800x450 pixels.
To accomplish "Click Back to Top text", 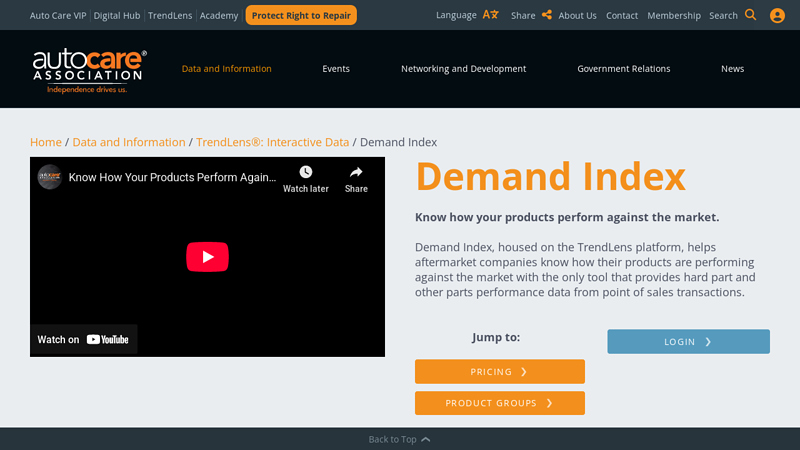I will pyautogui.click(x=392, y=439).
